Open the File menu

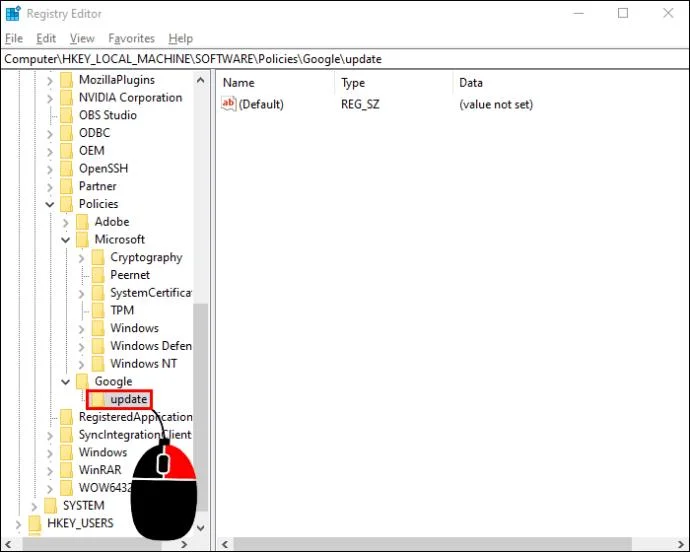coord(14,39)
